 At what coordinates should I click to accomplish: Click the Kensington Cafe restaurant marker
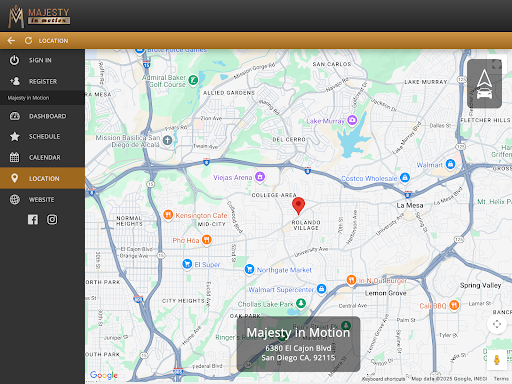[x=168, y=215]
